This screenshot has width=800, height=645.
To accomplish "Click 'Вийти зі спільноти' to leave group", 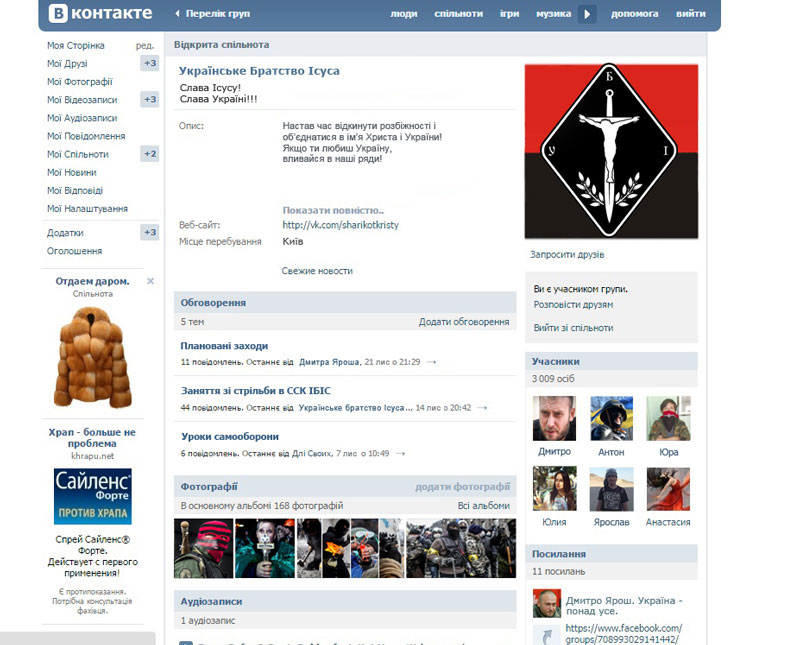I will (x=573, y=328).
